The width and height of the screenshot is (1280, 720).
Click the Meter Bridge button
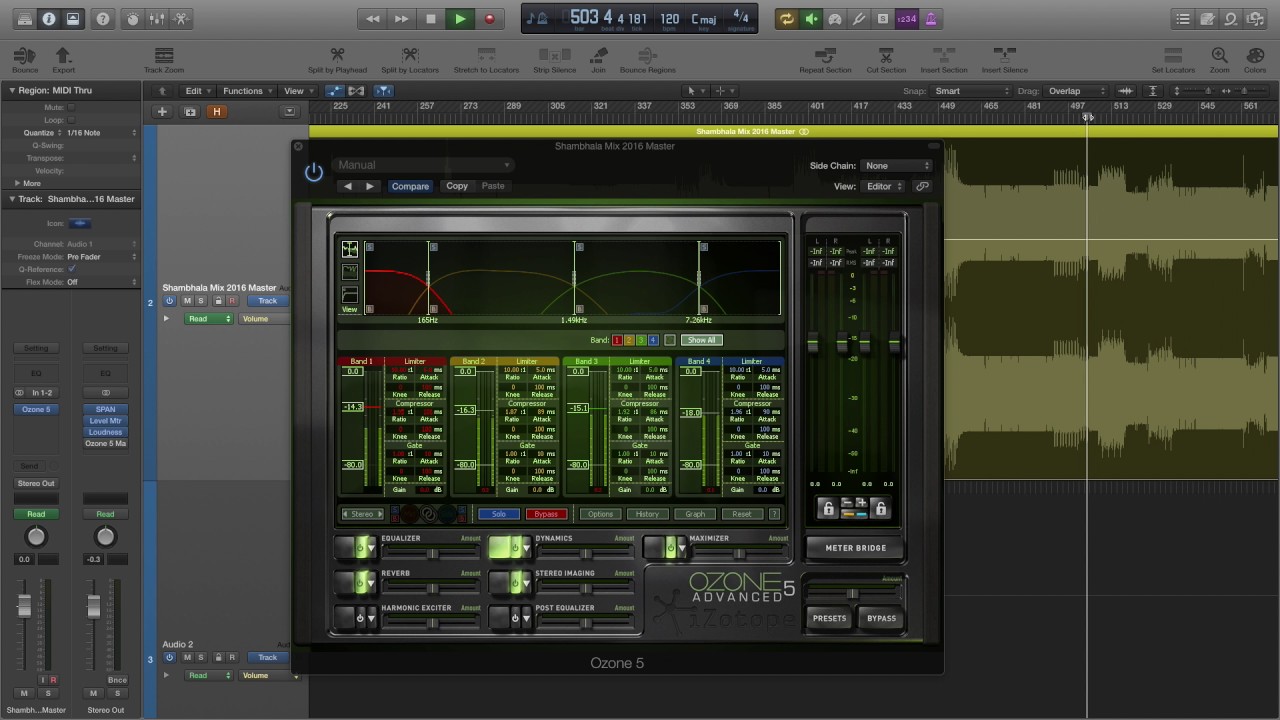tap(855, 548)
